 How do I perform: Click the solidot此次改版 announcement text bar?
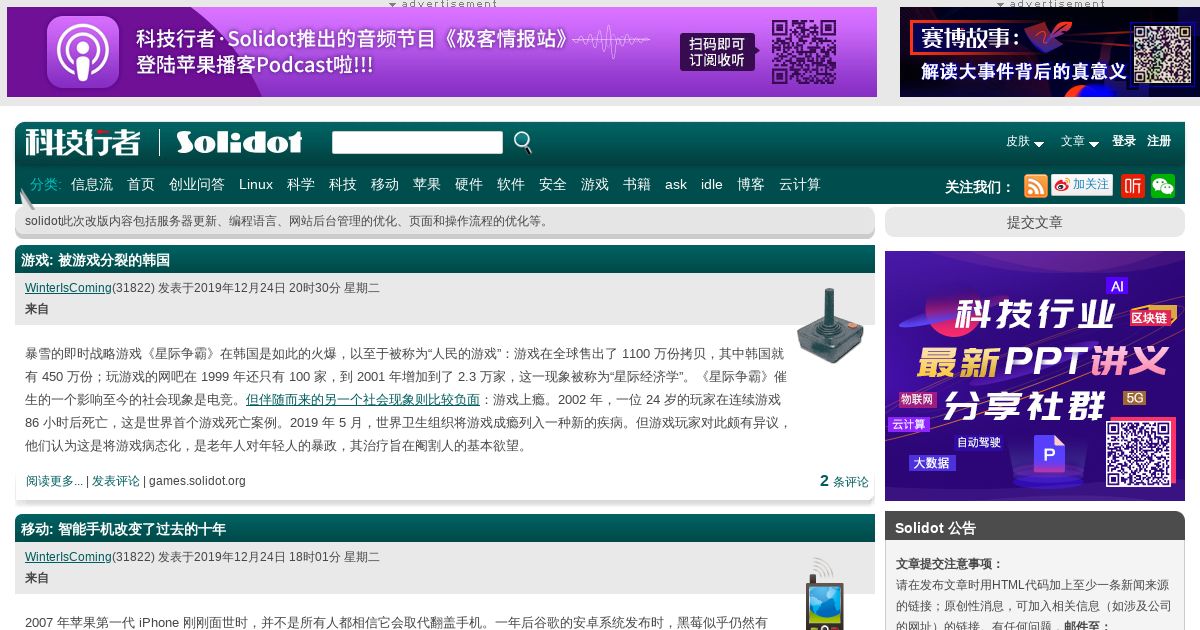(x=445, y=221)
